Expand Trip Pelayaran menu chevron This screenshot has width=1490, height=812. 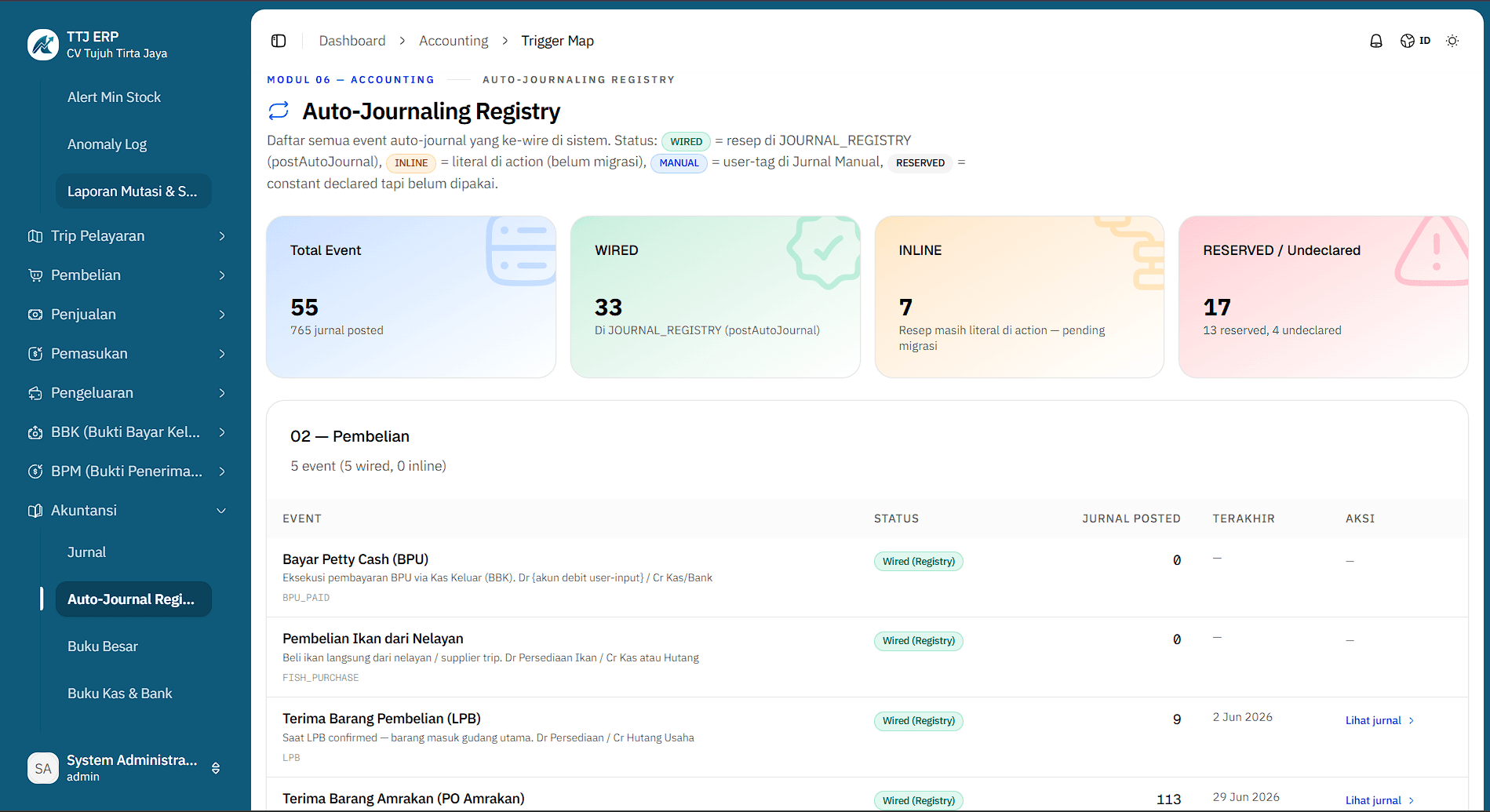(x=222, y=236)
